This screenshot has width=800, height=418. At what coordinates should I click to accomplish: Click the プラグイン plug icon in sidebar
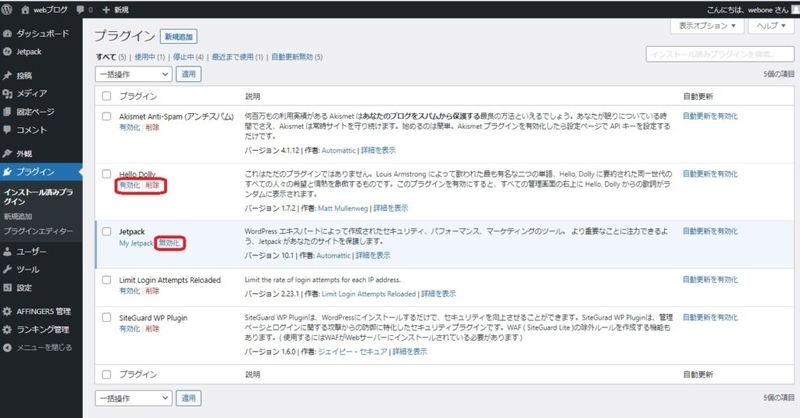click(x=7, y=172)
